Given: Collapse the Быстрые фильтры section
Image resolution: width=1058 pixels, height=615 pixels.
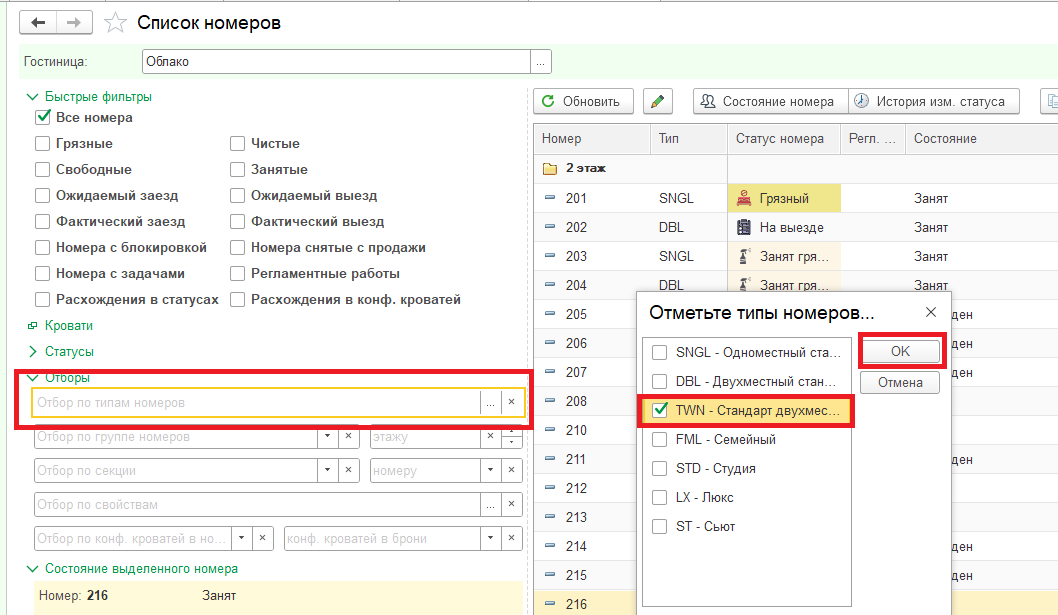Looking at the screenshot, I should 32,97.
